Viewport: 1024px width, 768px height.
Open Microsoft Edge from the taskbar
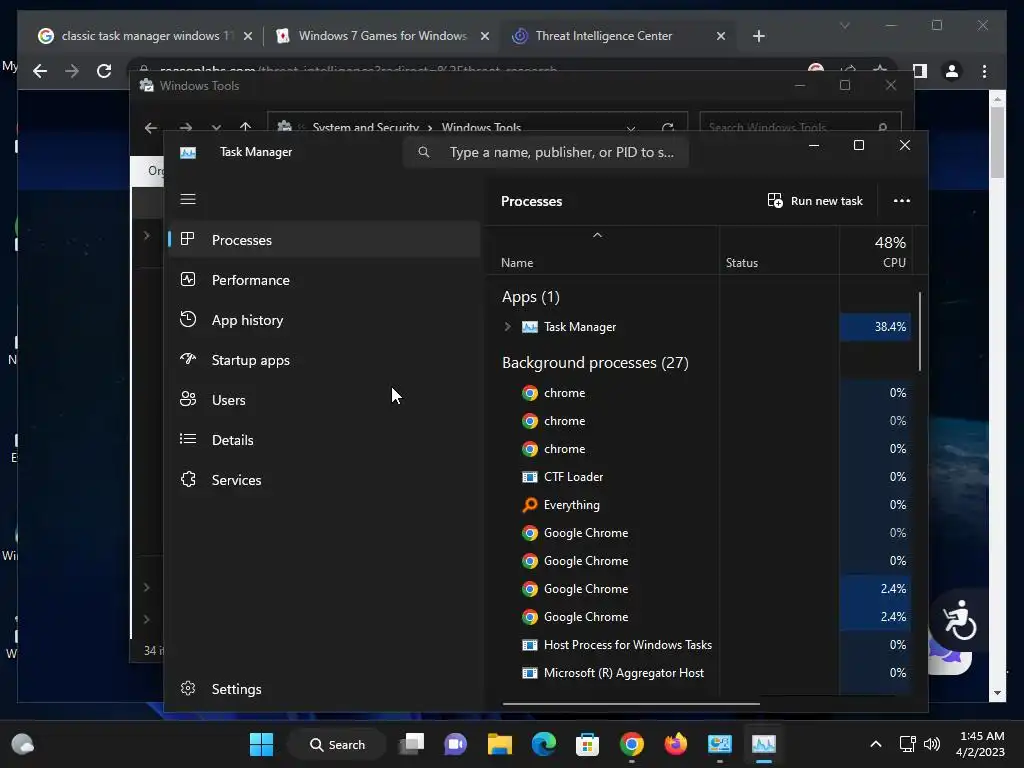pyautogui.click(x=543, y=744)
